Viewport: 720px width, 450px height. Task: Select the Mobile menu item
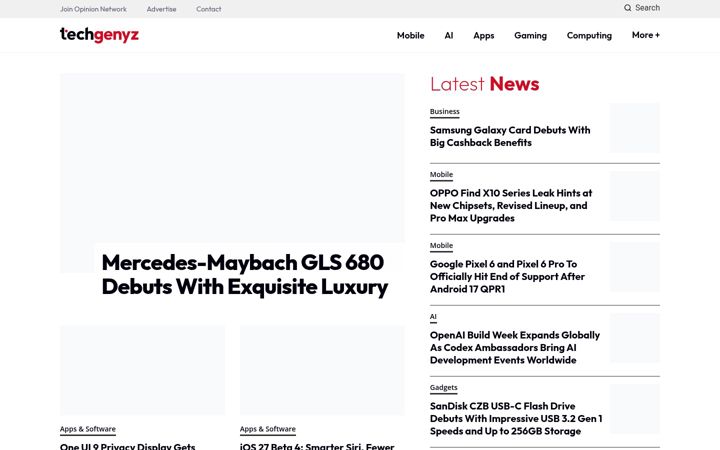pos(411,35)
